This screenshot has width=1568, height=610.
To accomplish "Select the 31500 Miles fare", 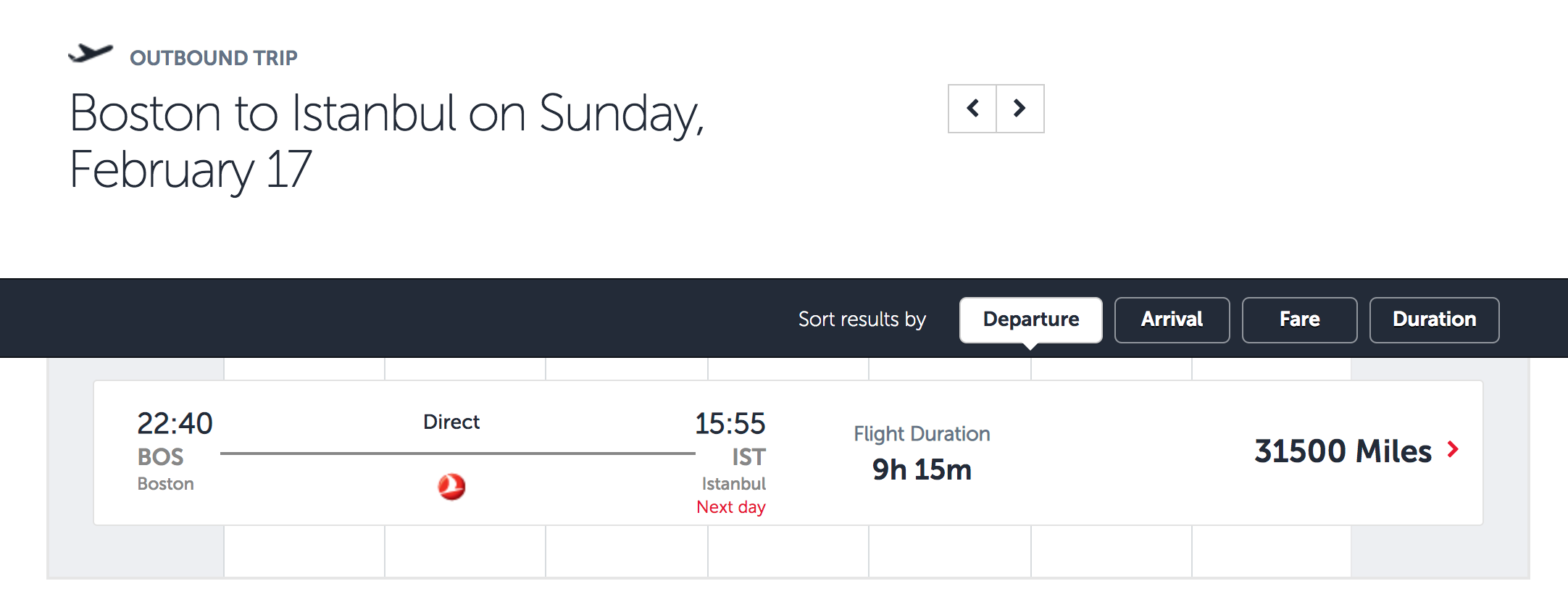I will click(1343, 451).
